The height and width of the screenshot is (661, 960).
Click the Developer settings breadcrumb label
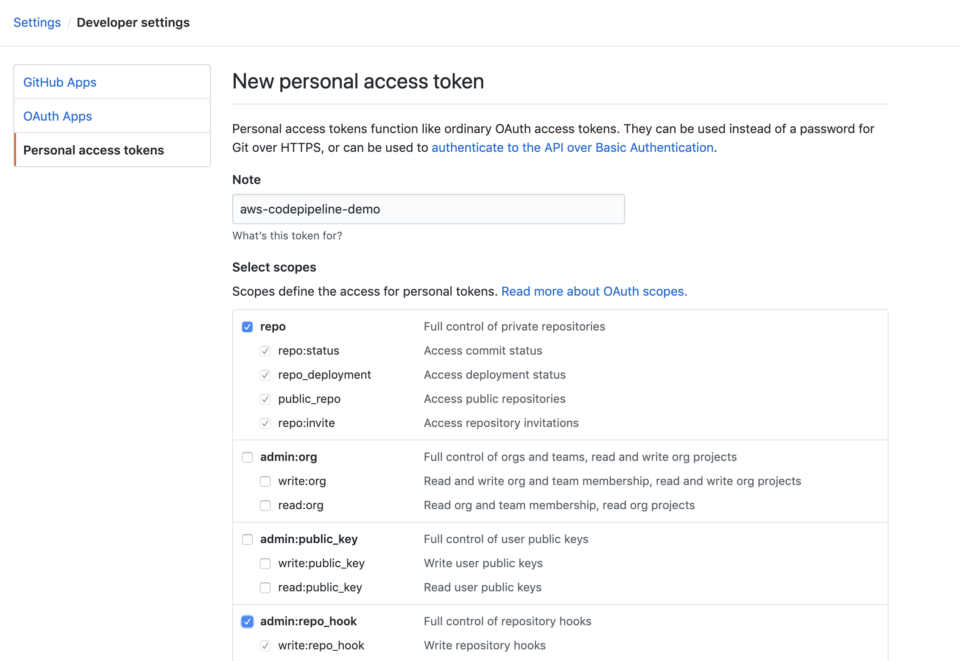coord(133,22)
